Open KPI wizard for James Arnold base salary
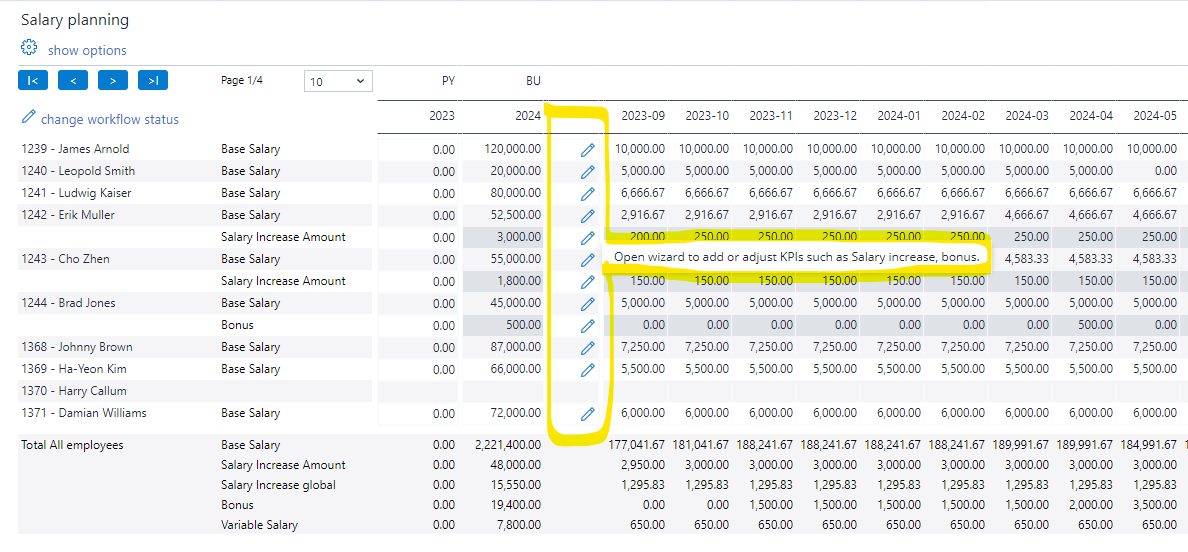The height and width of the screenshot is (552, 1188). coord(587,149)
